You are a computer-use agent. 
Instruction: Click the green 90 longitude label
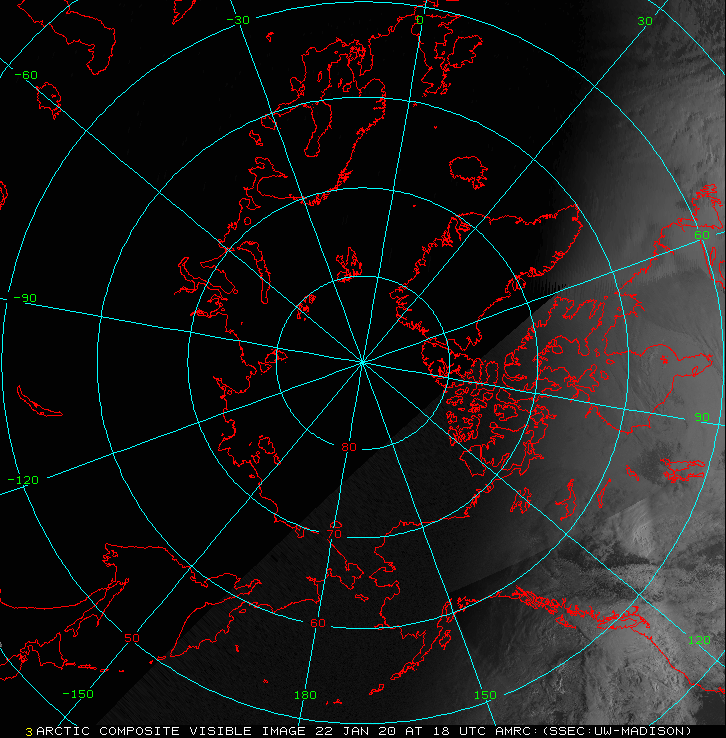point(702,417)
